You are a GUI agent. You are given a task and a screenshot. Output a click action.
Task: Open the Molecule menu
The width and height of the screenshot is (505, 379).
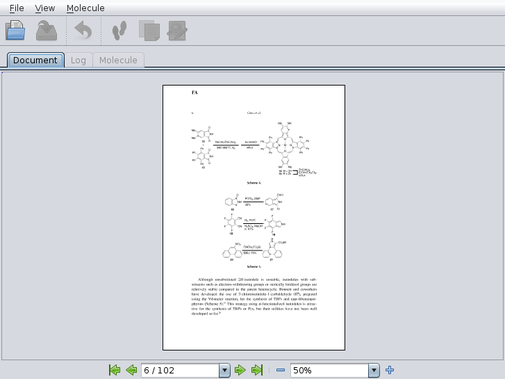tap(85, 8)
